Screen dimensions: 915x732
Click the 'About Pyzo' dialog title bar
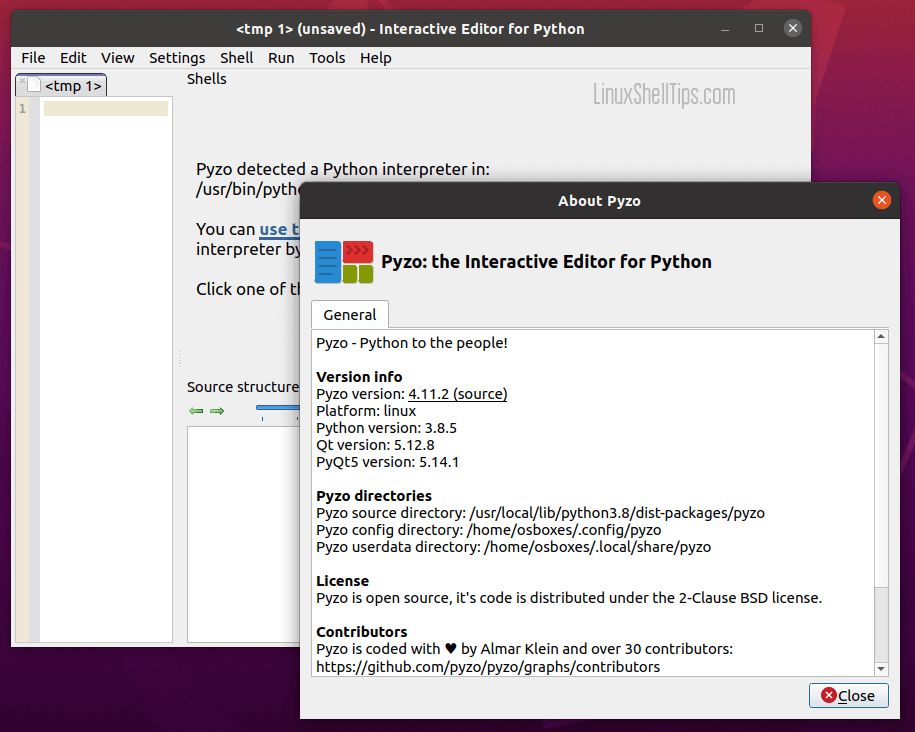599,201
